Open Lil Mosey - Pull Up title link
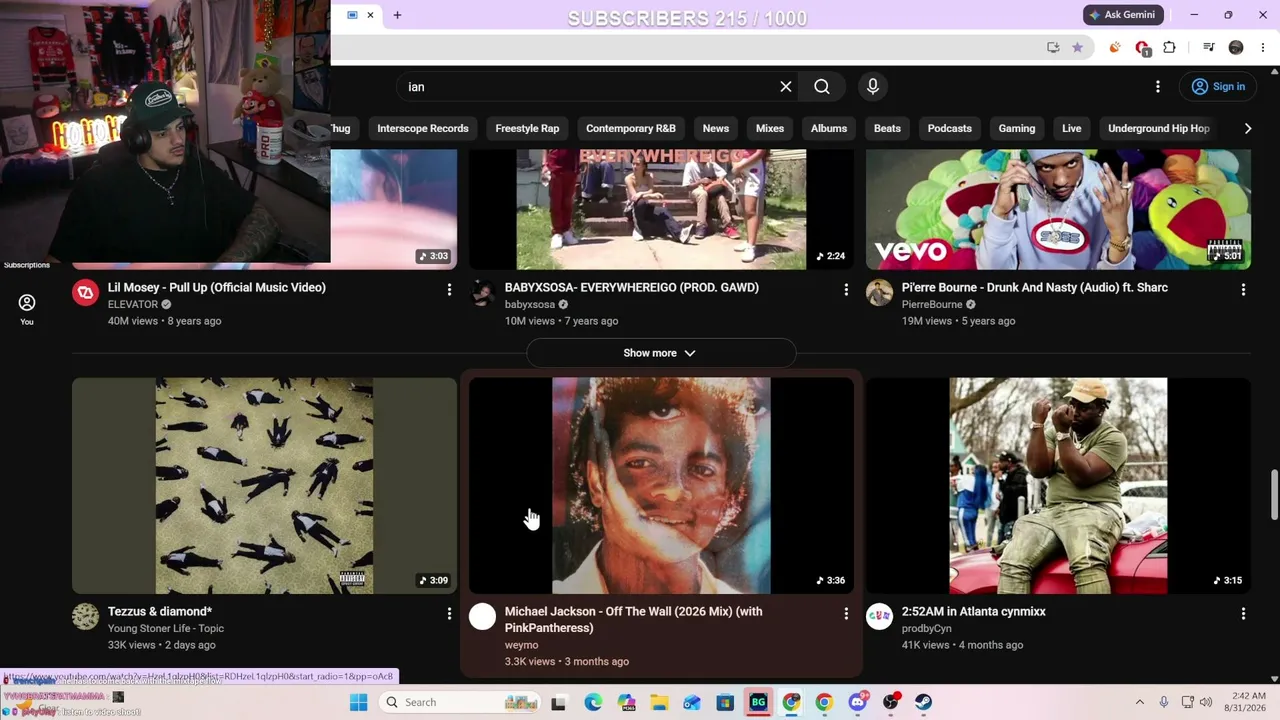1280x720 pixels. click(x=217, y=287)
